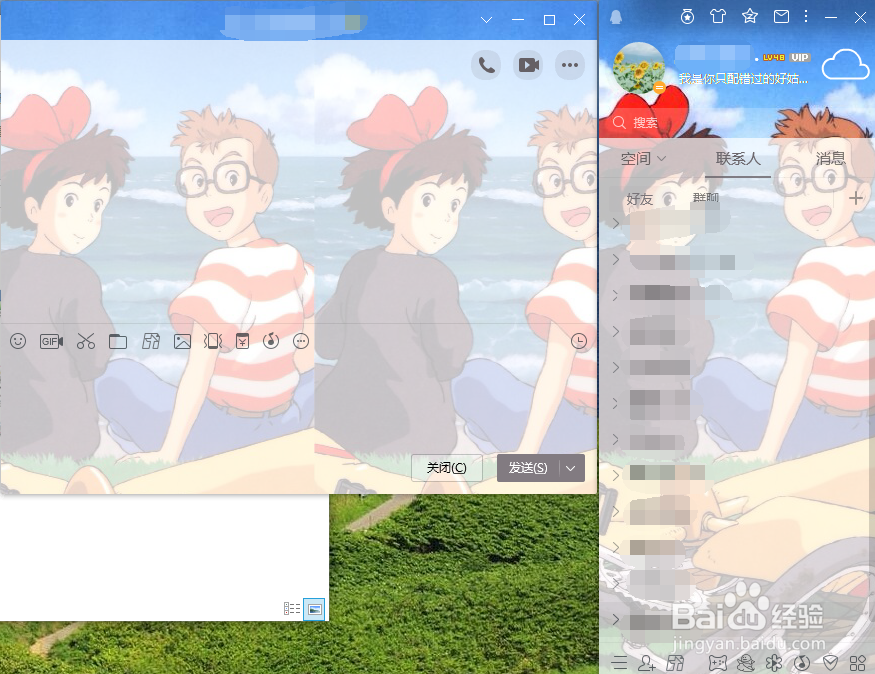The image size is (875, 674).
Task: Open the skin T-shirt icon
Action: [718, 16]
